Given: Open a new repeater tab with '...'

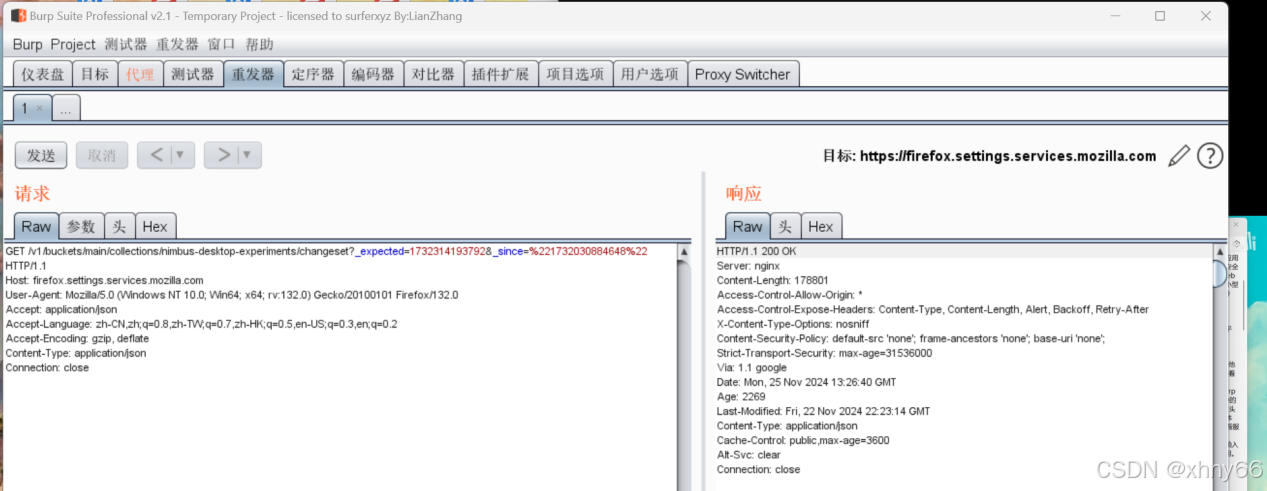Looking at the screenshot, I should pyautogui.click(x=66, y=108).
